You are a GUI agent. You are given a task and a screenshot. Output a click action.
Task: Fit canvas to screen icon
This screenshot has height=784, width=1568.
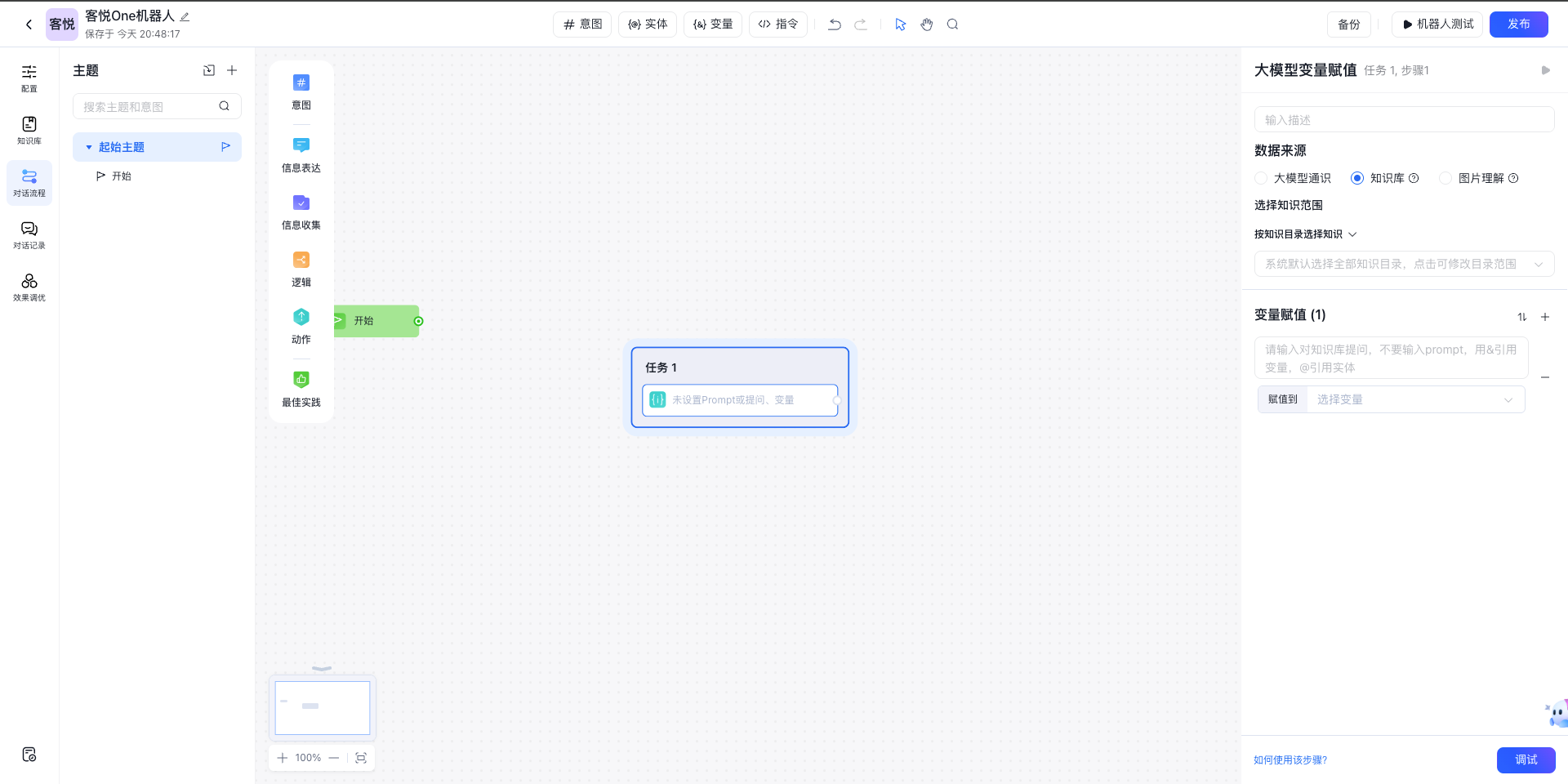[x=361, y=758]
